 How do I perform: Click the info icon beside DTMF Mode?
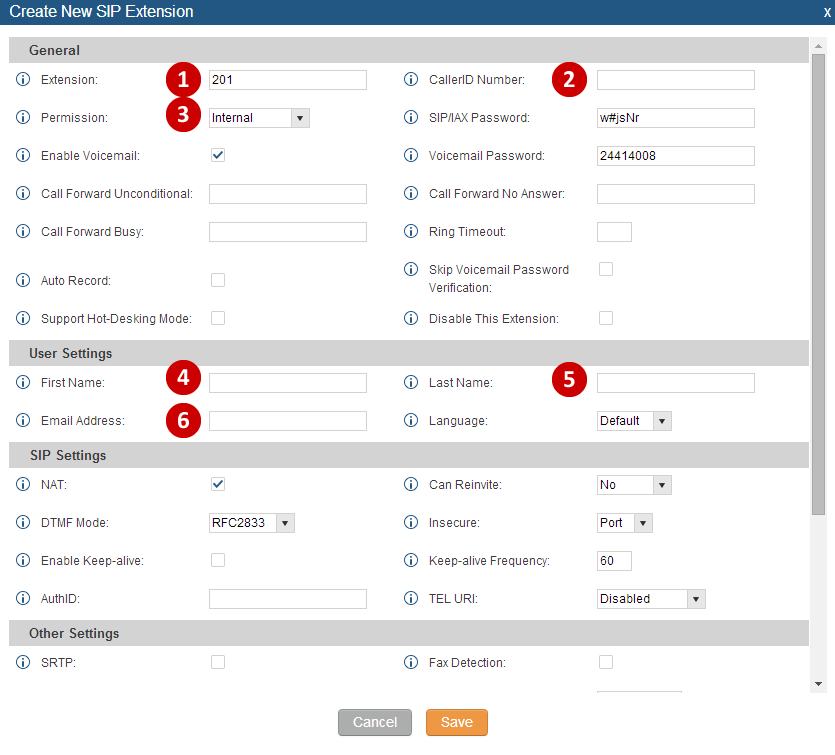click(24, 523)
